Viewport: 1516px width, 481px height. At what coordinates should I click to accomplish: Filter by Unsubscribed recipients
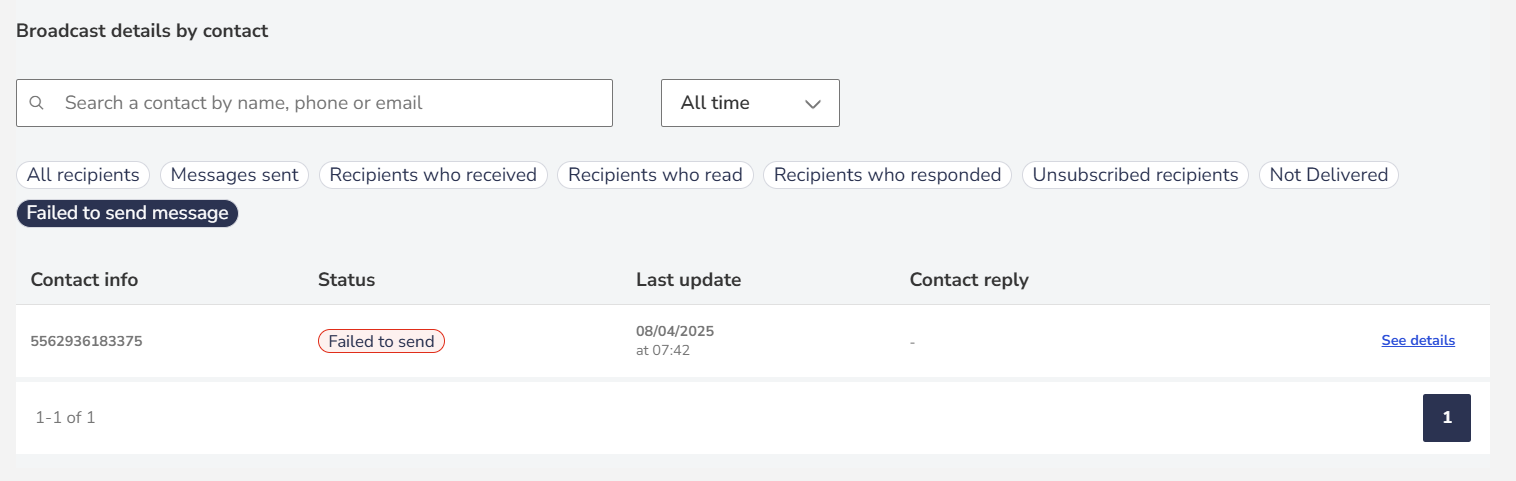tap(1135, 175)
